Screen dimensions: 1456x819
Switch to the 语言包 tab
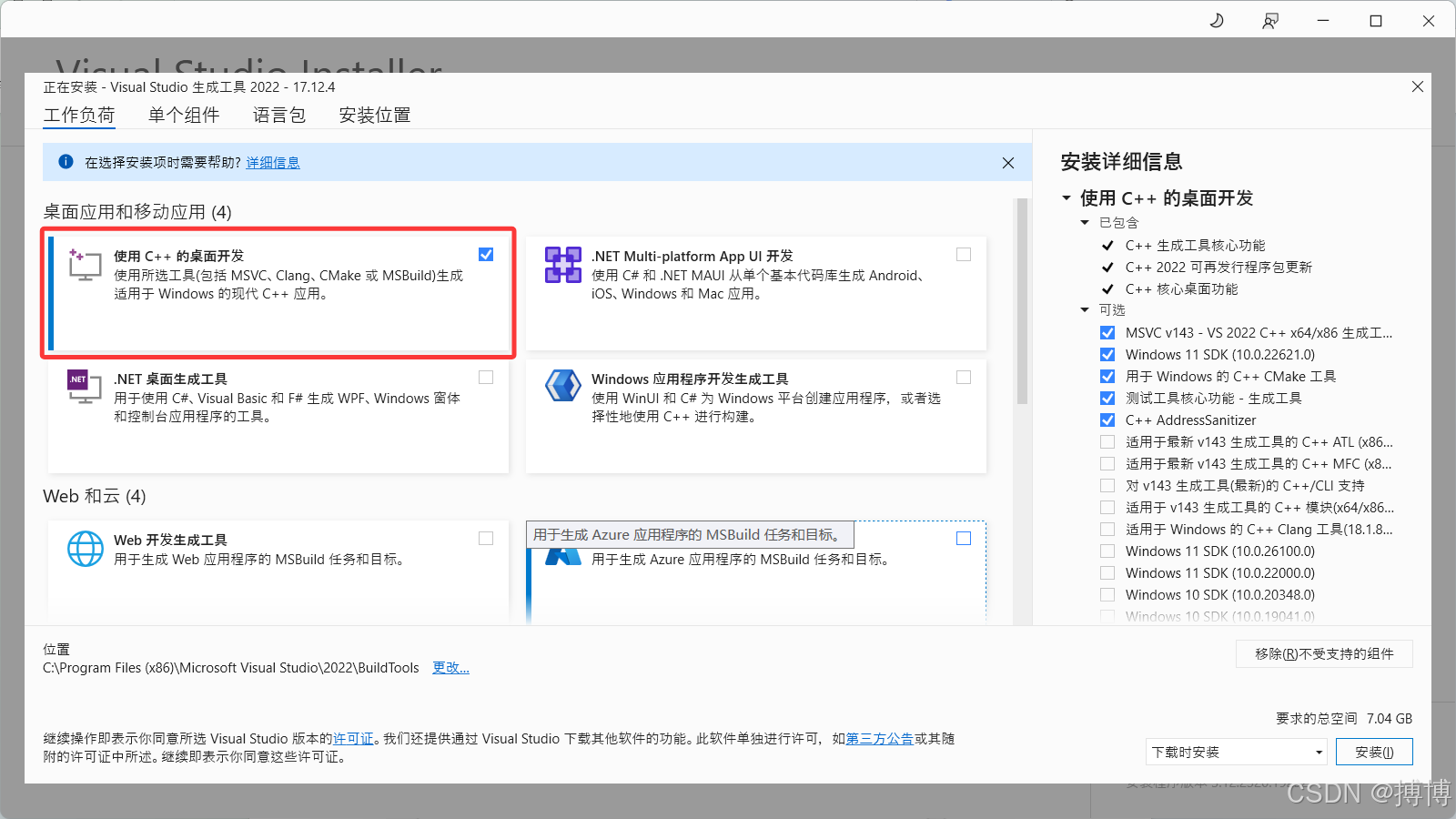point(279,116)
